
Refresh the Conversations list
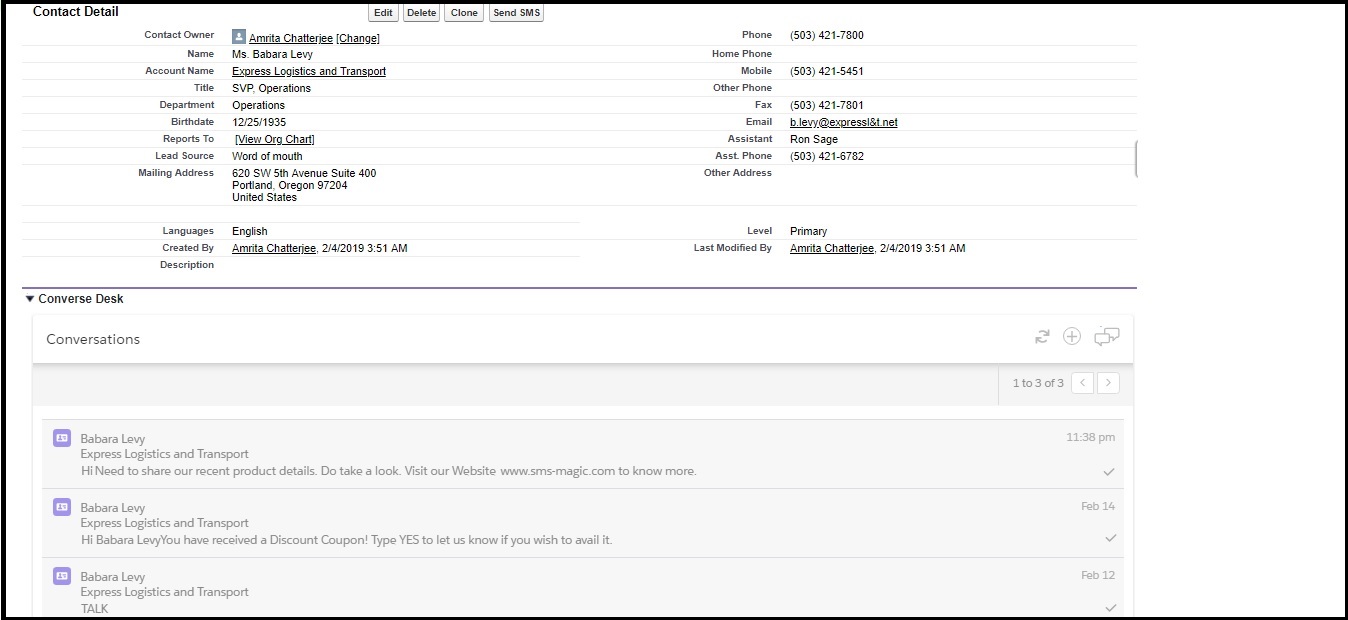(1042, 337)
